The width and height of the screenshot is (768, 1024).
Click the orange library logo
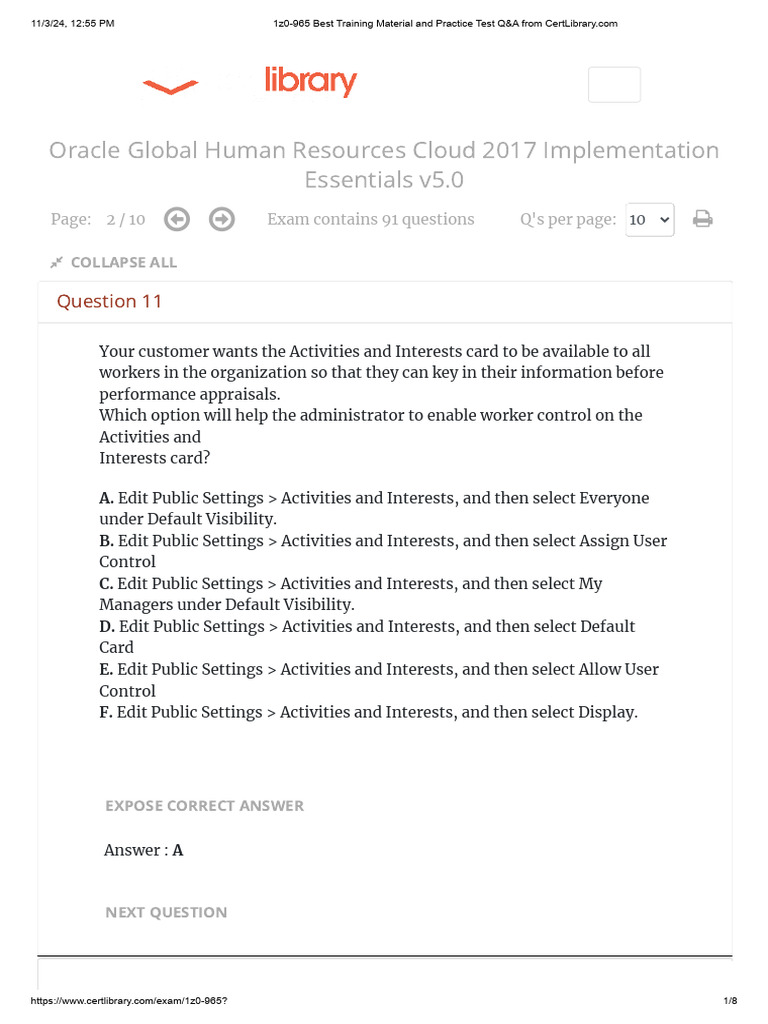tap(311, 81)
